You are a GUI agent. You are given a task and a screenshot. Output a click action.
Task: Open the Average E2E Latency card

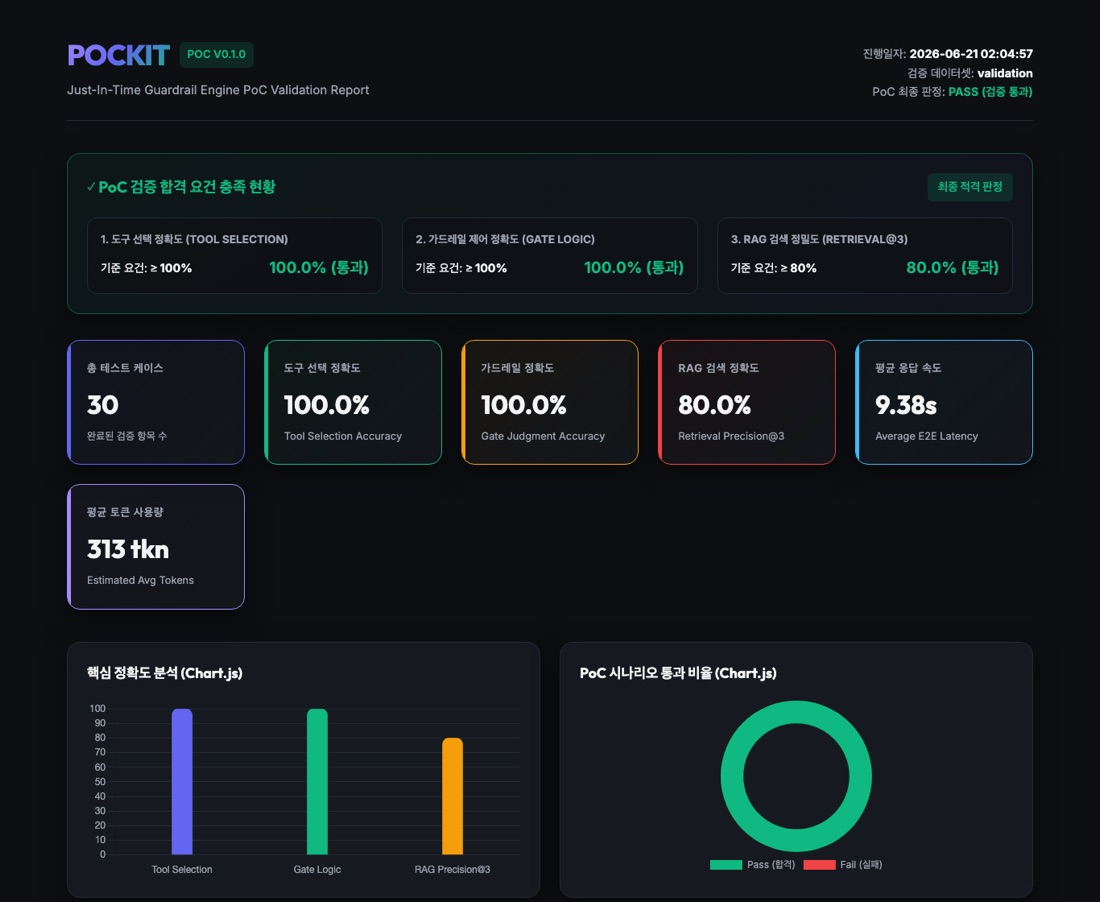[x=944, y=403]
